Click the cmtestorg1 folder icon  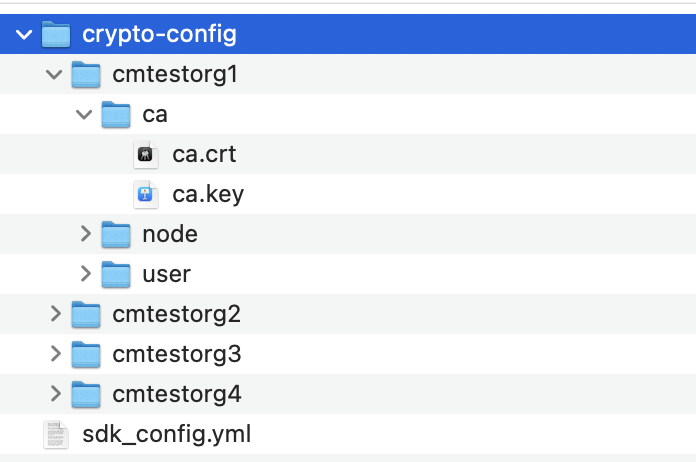point(86,75)
